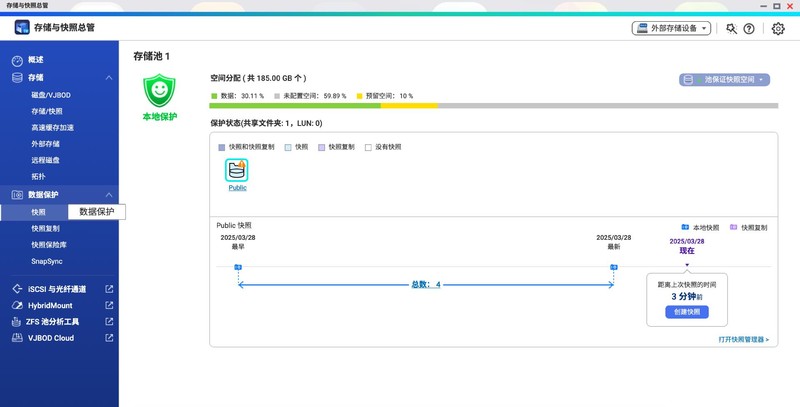This screenshot has height=407, width=800.
Task: Select 磁盘/VJBOD in sidebar
Action: [51, 95]
